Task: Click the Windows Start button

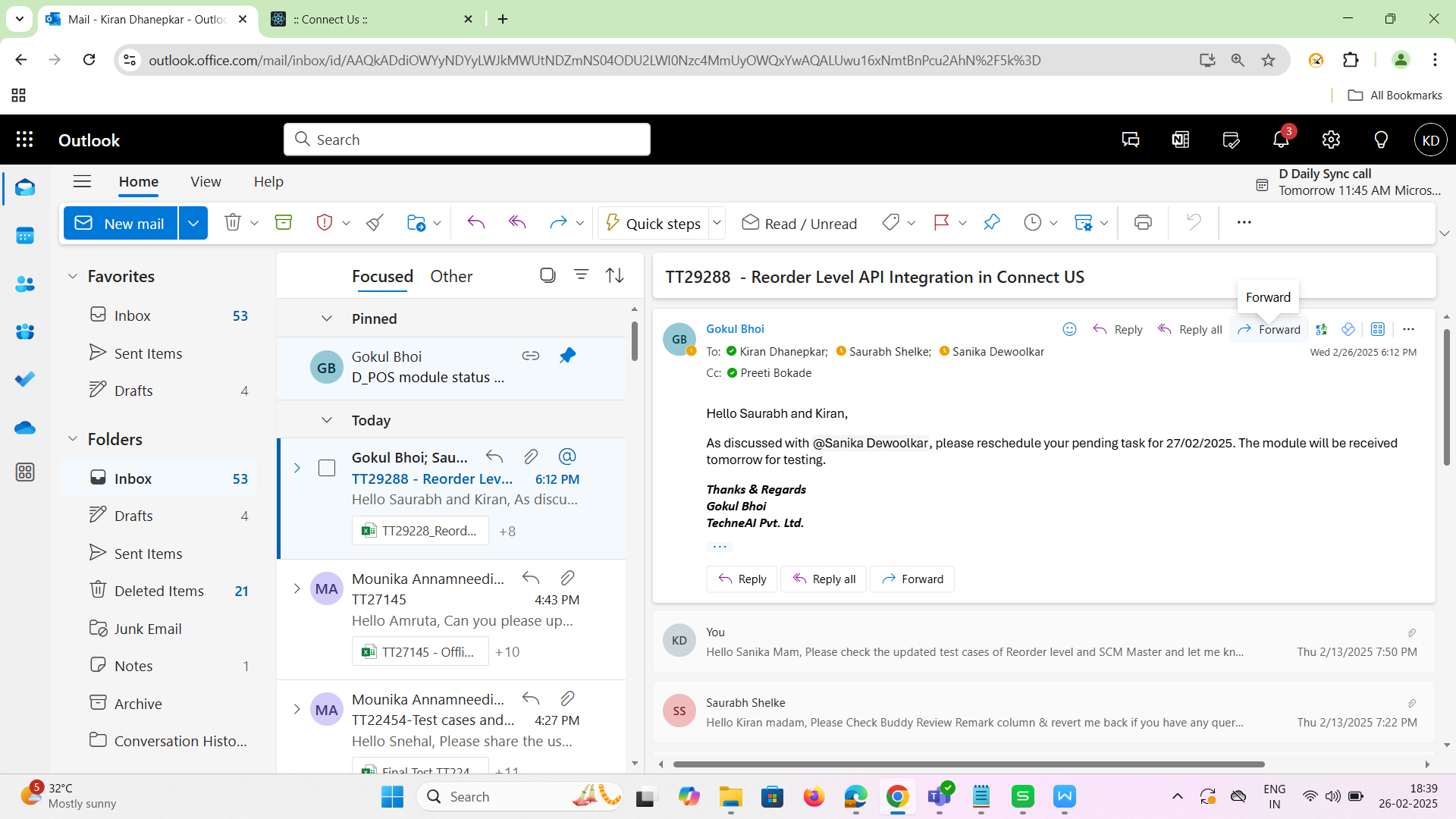Action: point(392,796)
